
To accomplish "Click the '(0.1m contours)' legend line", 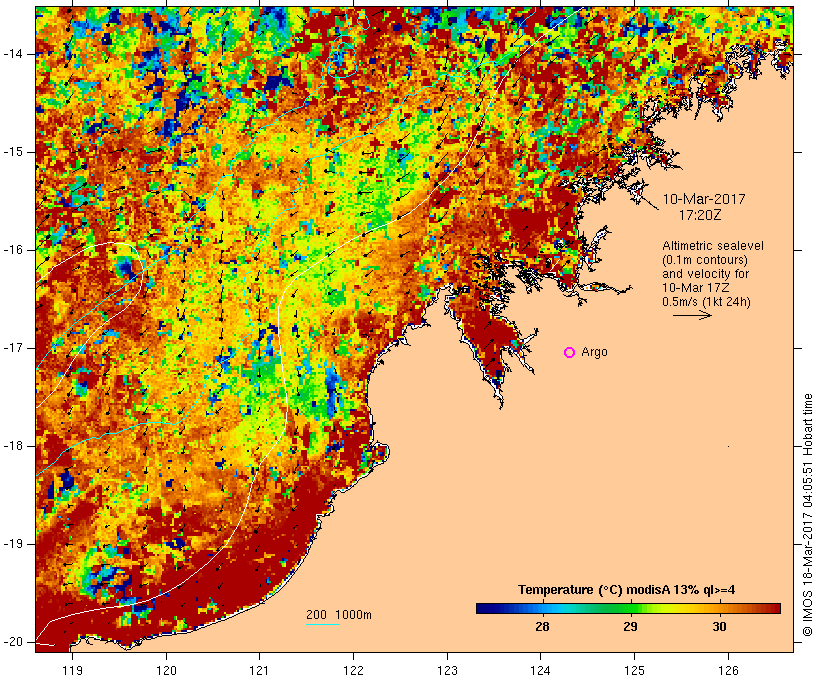I will click(705, 260).
